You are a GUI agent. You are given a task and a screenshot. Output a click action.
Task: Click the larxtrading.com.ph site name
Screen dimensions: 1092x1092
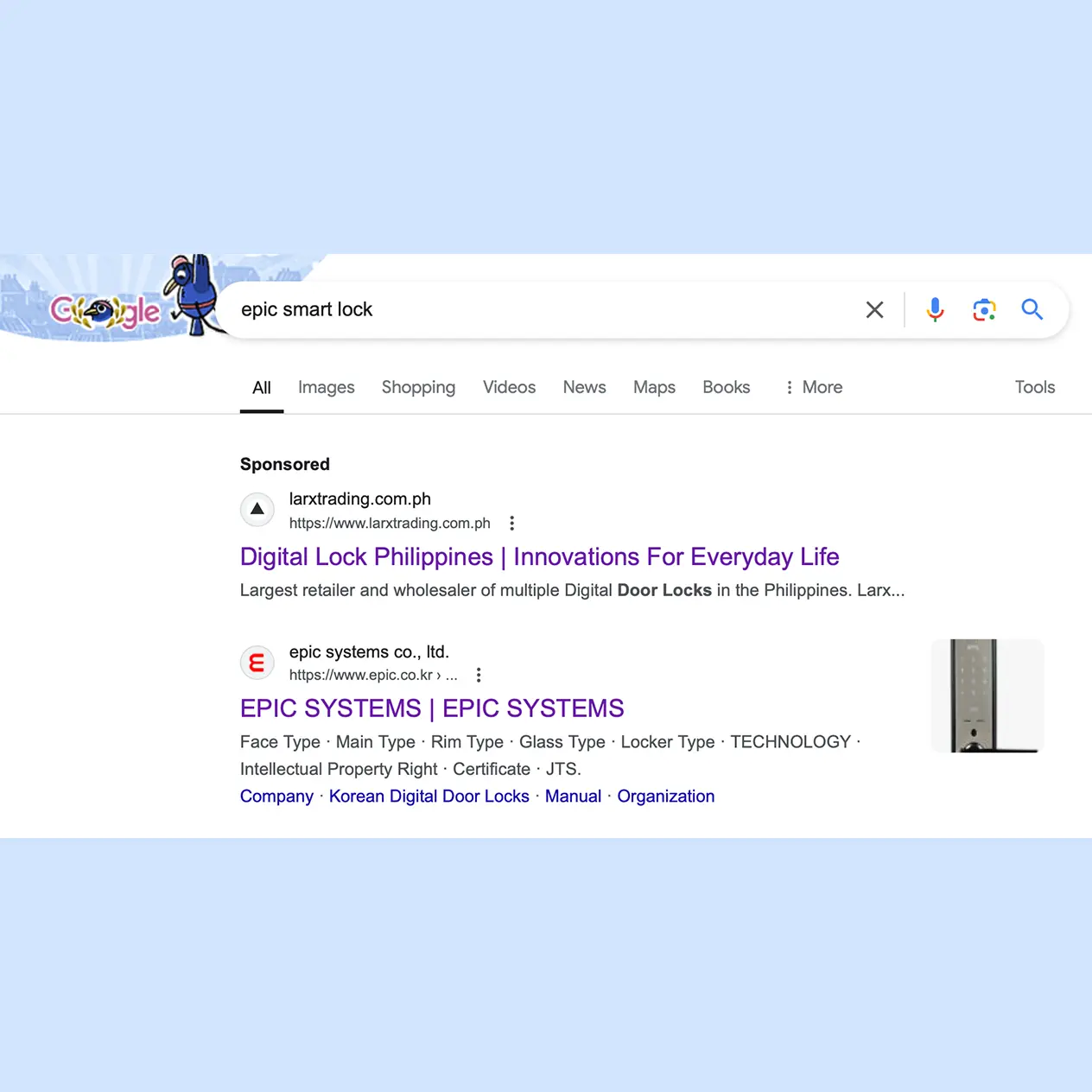(x=360, y=498)
